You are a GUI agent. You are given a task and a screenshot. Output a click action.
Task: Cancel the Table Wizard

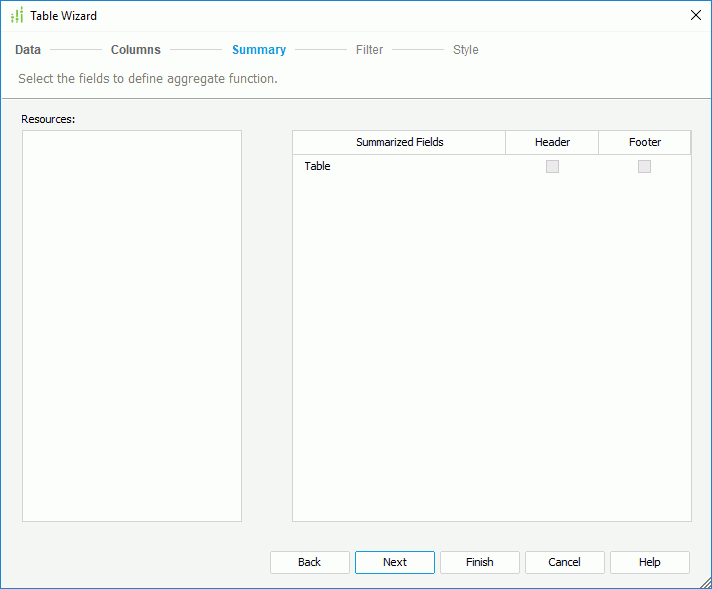564,562
